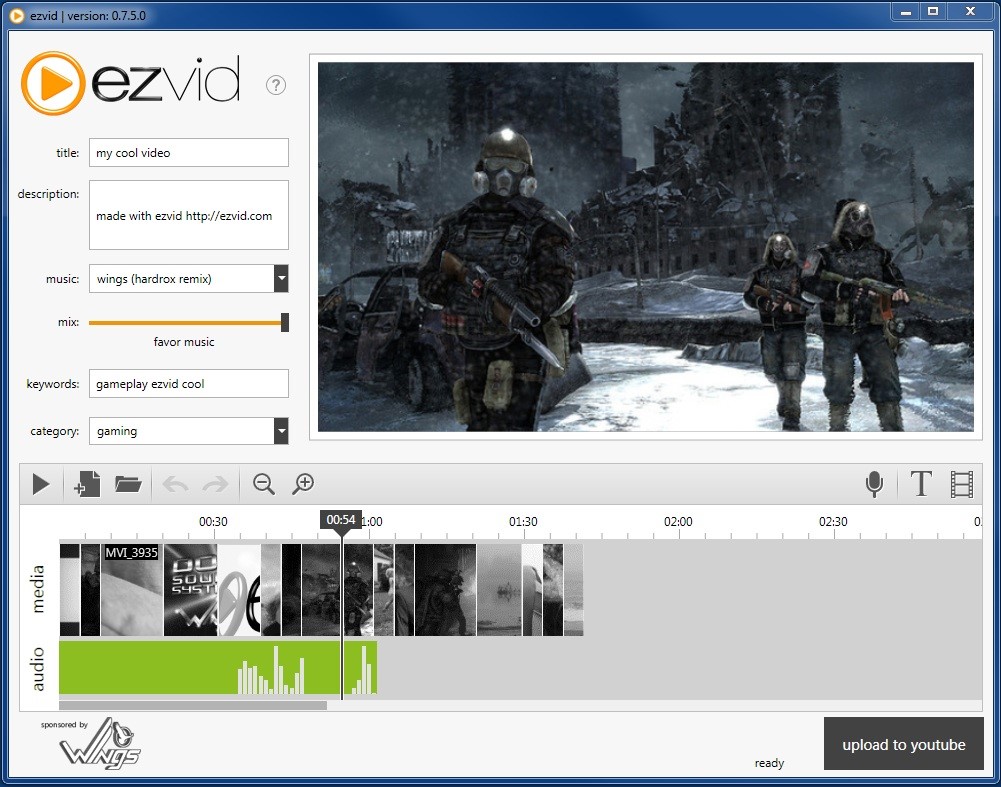Click the undo arrow icon
Screen dimensions: 1001x787
pos(176,485)
